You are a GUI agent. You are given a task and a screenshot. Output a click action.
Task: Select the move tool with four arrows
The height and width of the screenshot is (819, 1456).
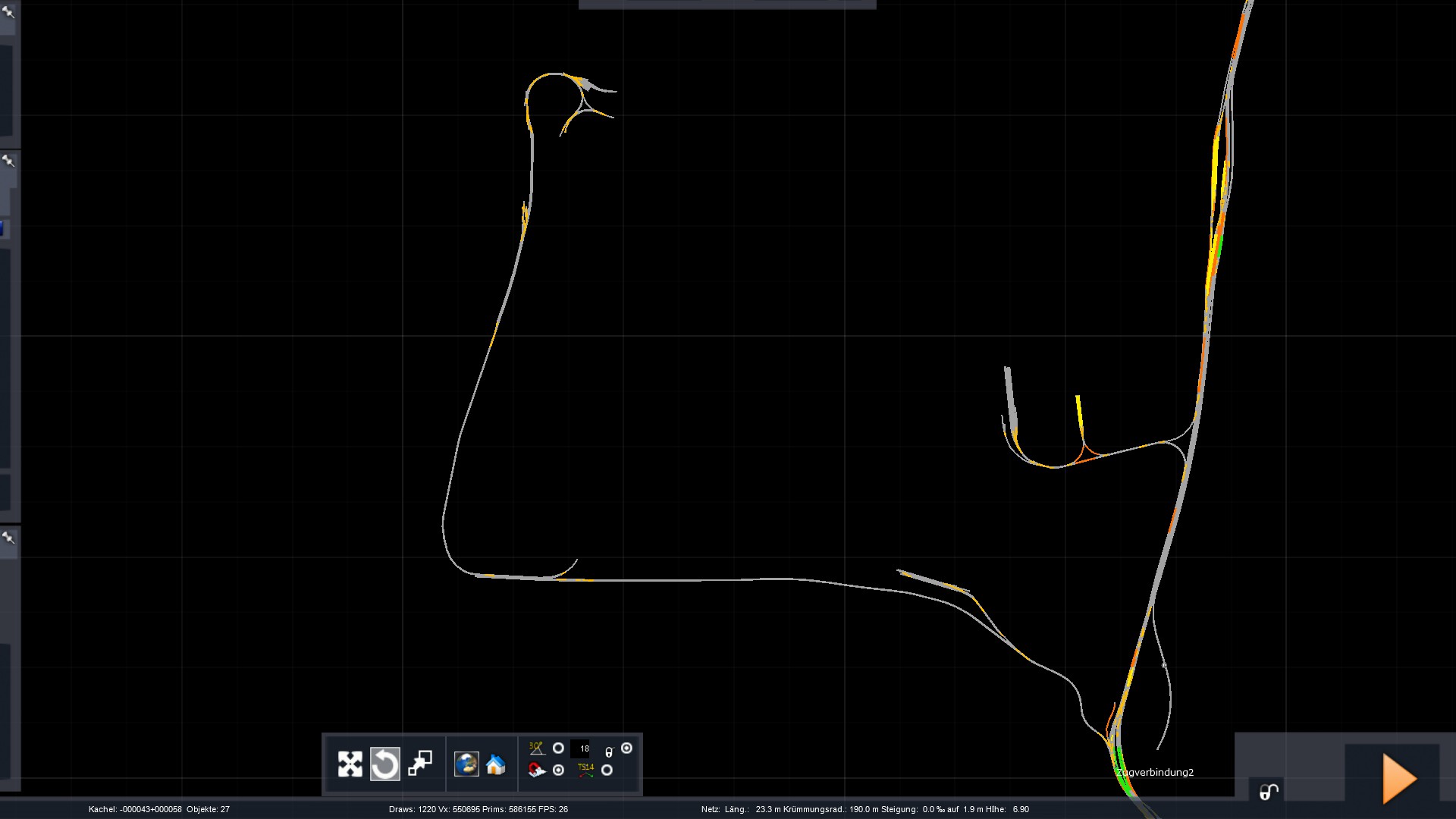tap(350, 764)
